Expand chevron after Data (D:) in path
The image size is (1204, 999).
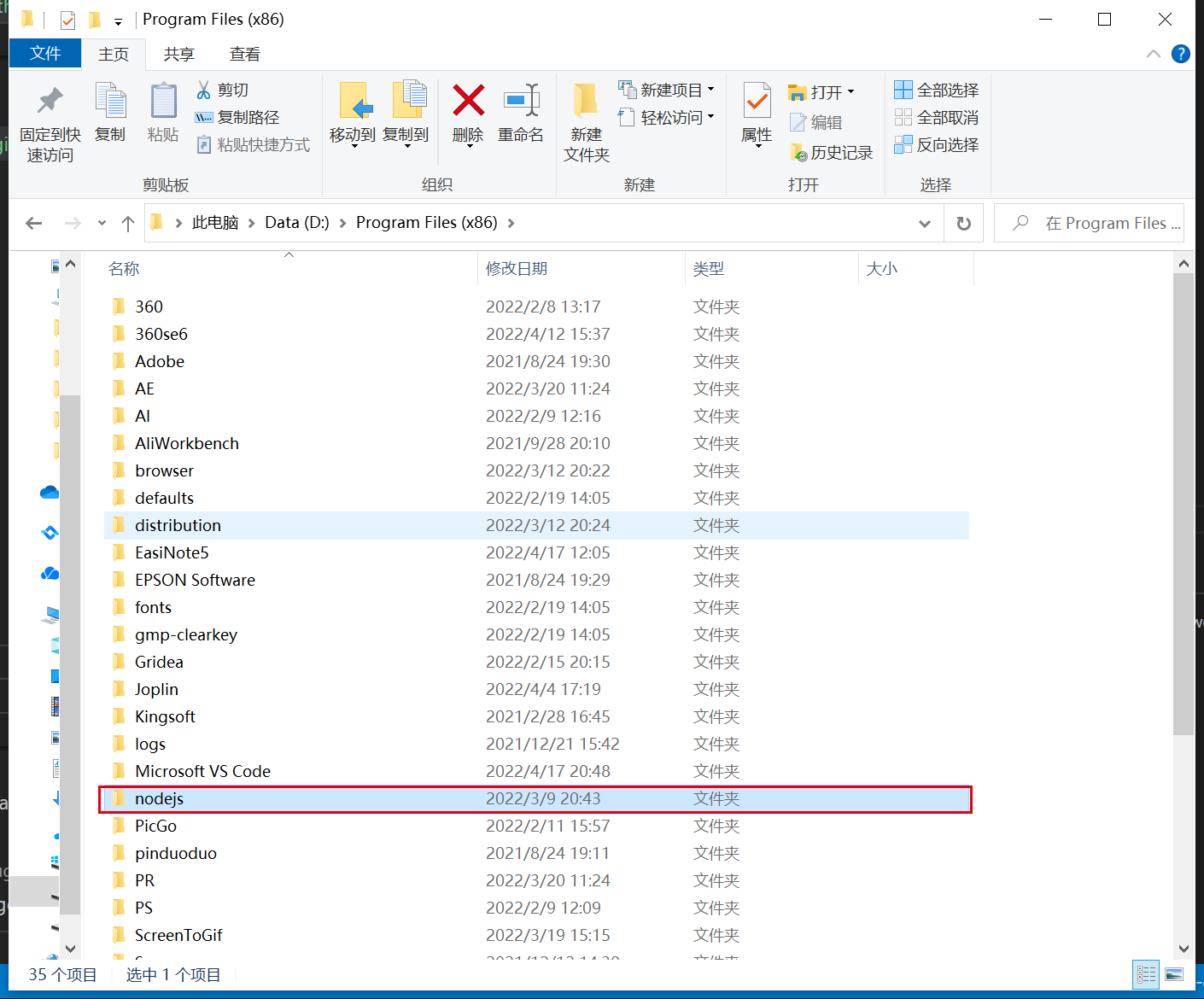point(342,223)
